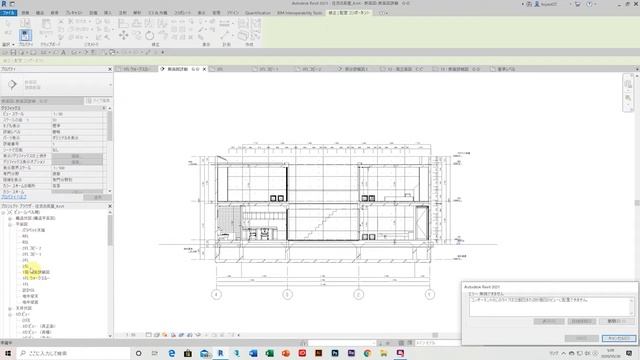640x360 pixels.
Task: Switch to the 1FL コピー2 view tab
Action: [312, 69]
